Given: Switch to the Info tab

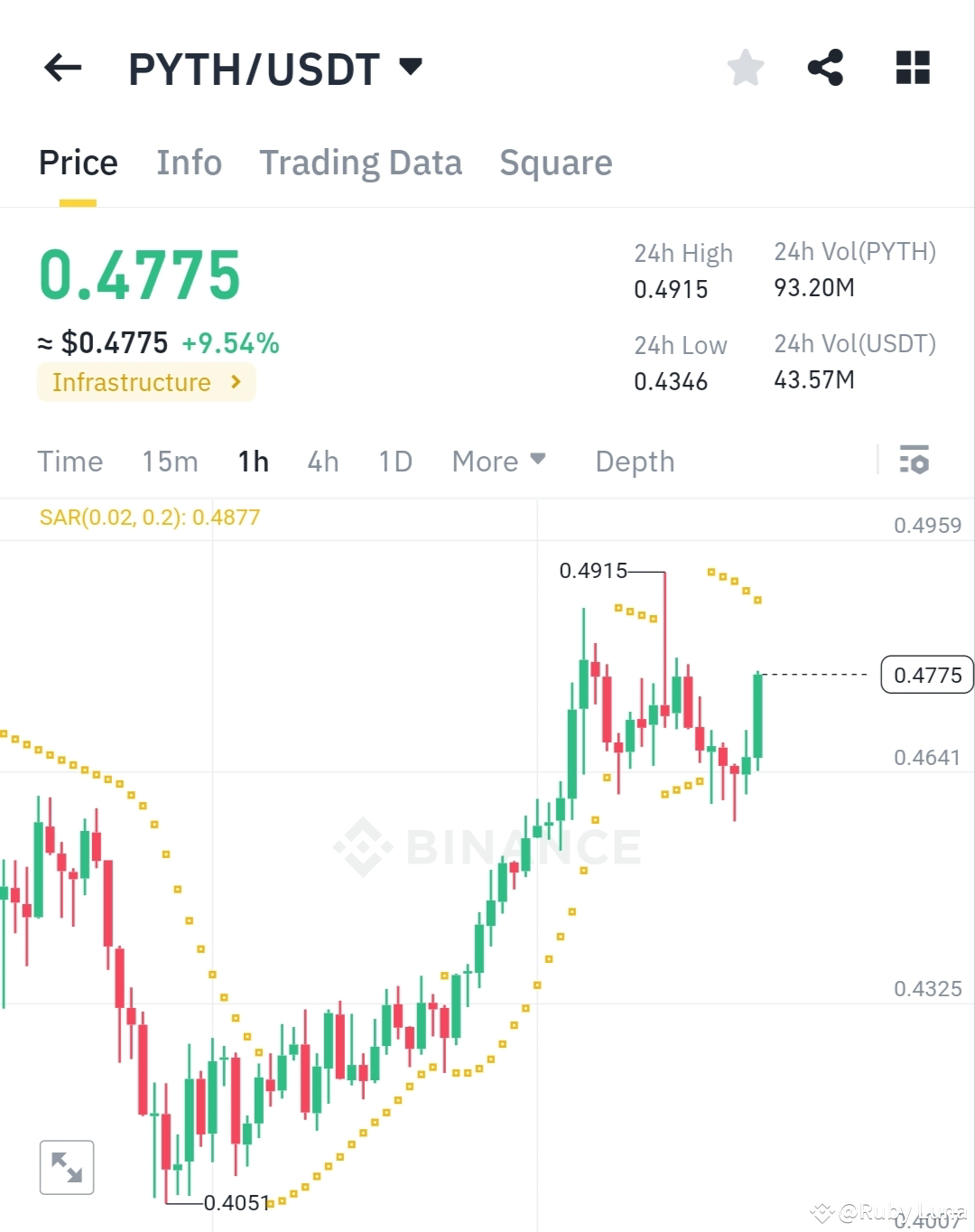Looking at the screenshot, I should 189,163.
